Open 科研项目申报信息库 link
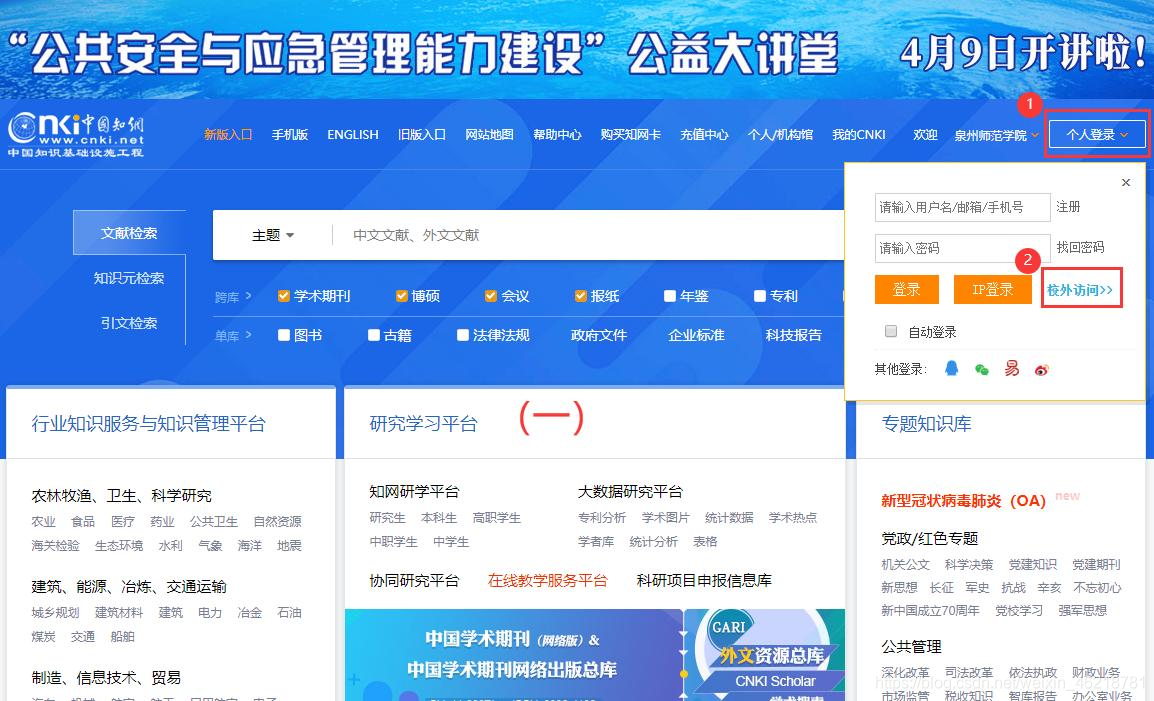 (704, 580)
